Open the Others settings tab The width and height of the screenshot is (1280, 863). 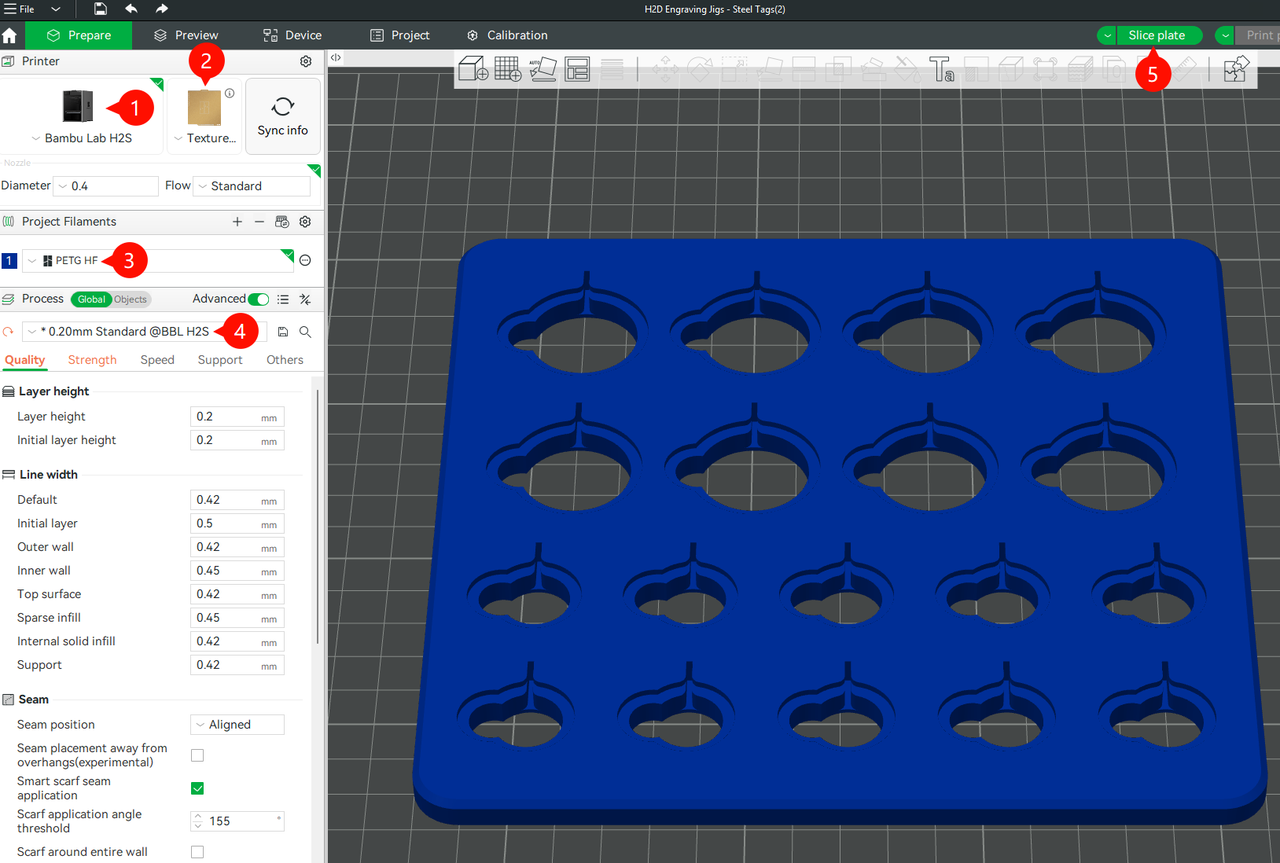point(285,360)
